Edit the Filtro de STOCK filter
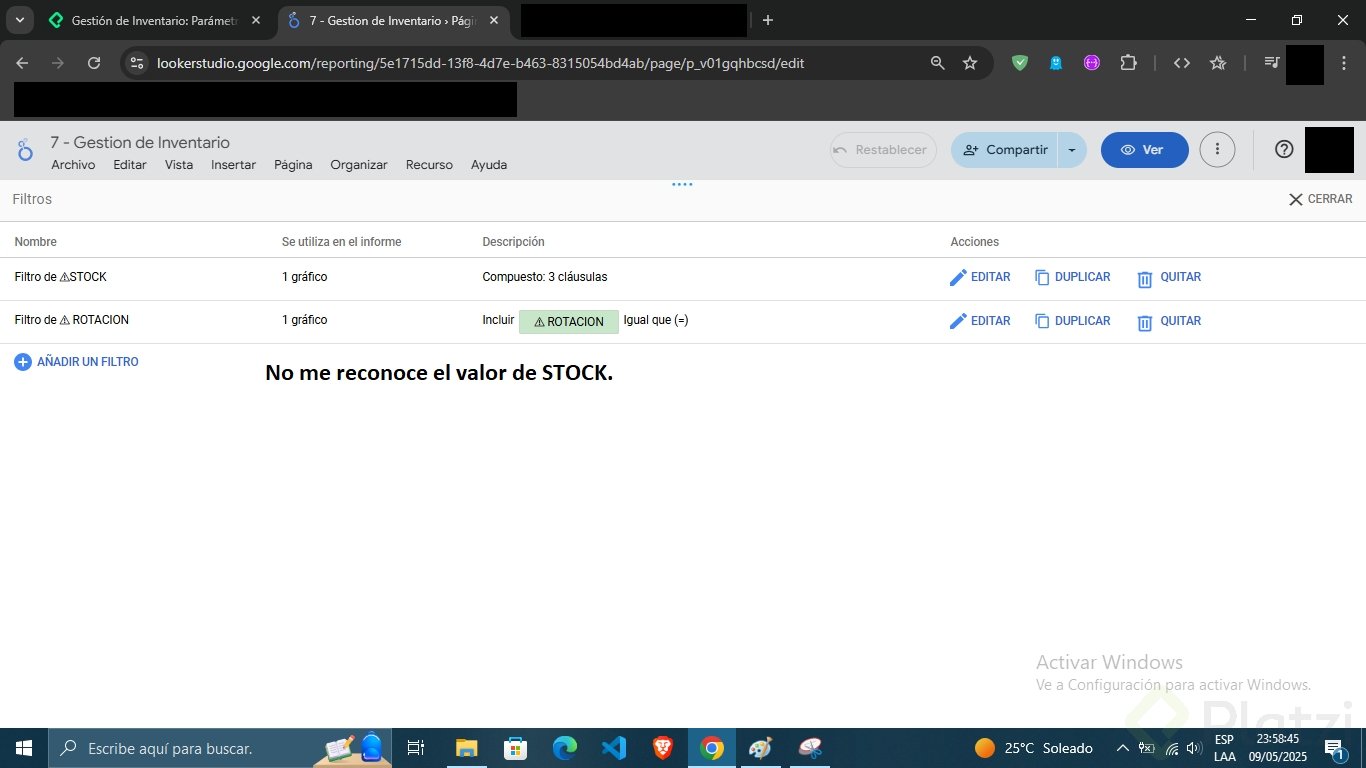Screen dimensions: 1366x768 [980, 277]
